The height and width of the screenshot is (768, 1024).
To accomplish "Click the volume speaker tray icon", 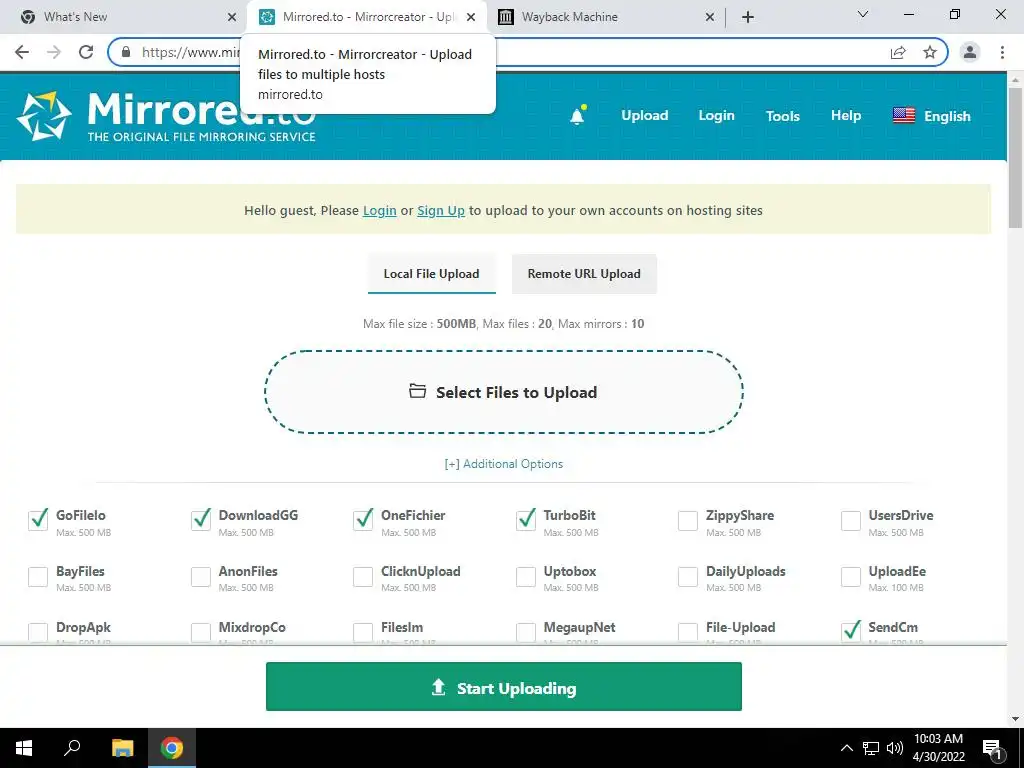I will click(895, 748).
